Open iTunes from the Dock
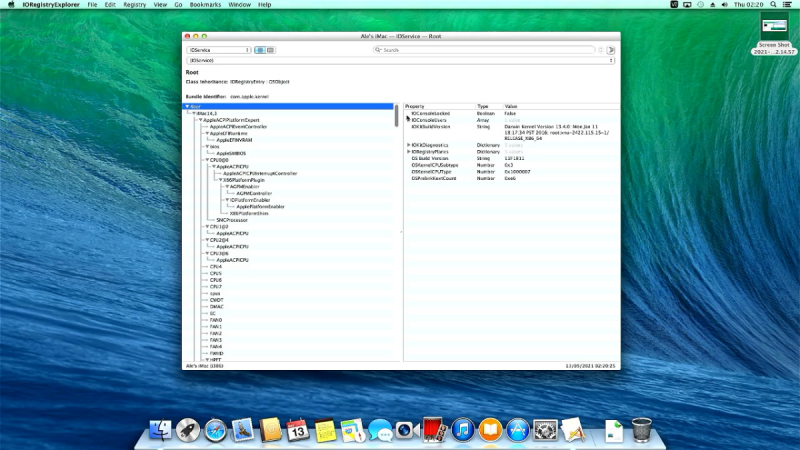This screenshot has height=450, width=800. coord(462,430)
